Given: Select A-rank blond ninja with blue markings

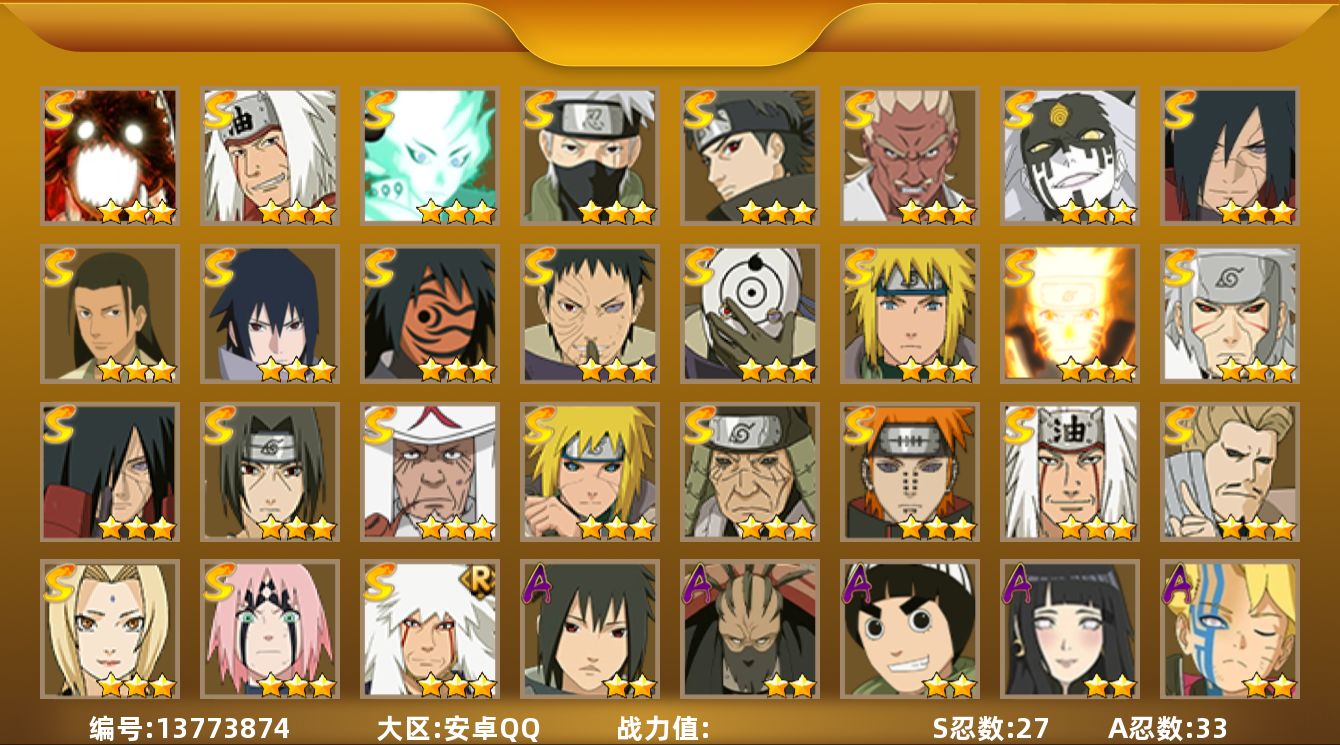Looking at the screenshot, I should 1229,629.
